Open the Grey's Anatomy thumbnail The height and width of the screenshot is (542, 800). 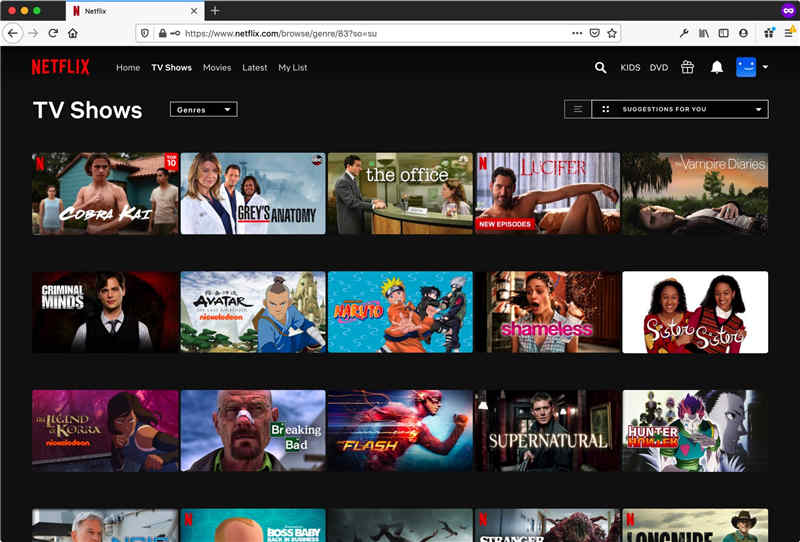pyautogui.click(x=253, y=193)
